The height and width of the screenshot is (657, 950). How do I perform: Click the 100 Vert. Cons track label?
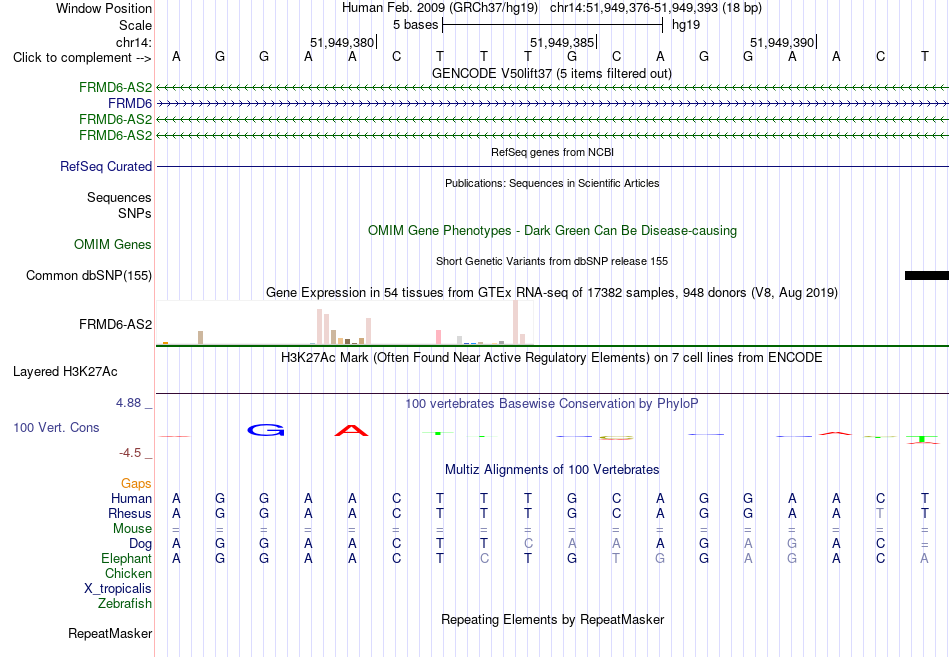pyautogui.click(x=56, y=427)
